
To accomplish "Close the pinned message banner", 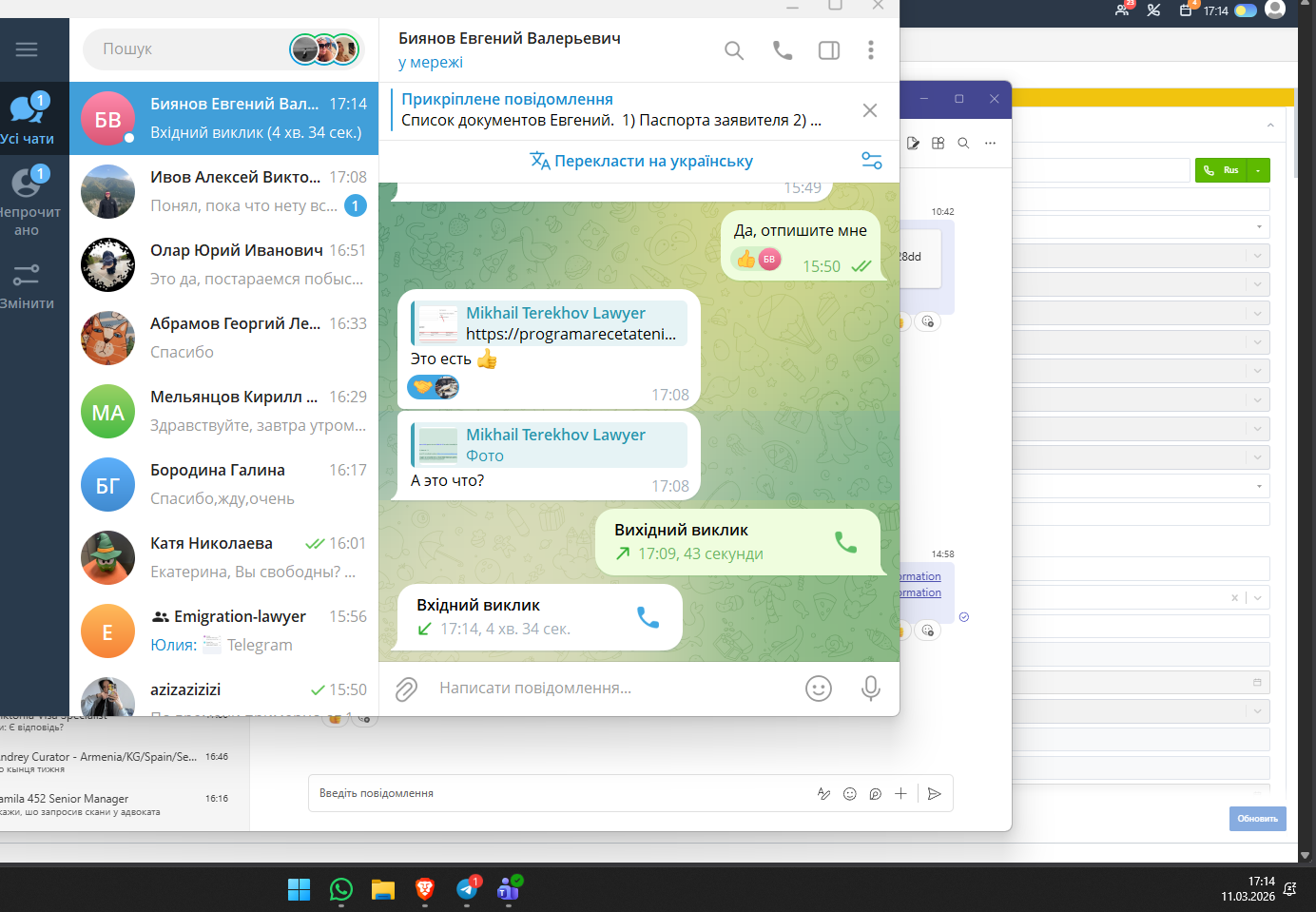I will 870,110.
